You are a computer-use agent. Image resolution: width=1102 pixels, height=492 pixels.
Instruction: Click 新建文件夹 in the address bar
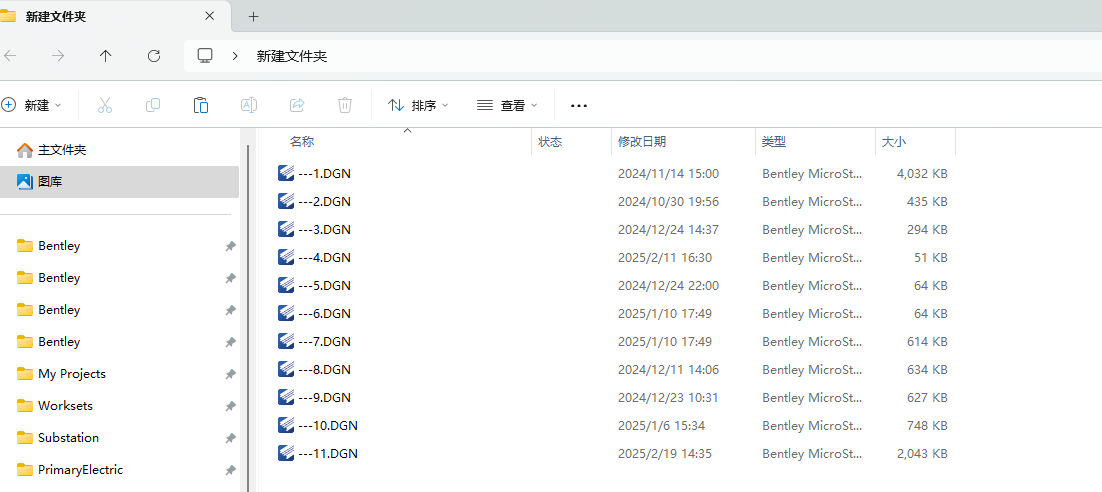pos(292,56)
